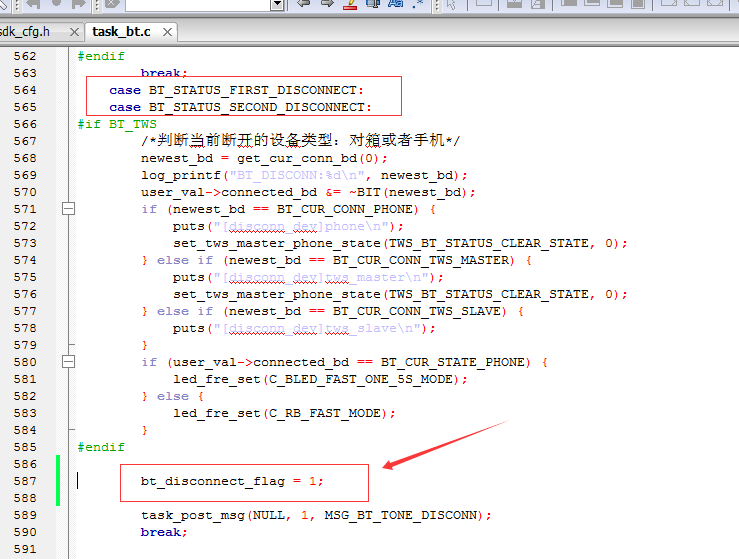Click line number 591 in the gutter
739x559 pixels.
click(25, 549)
